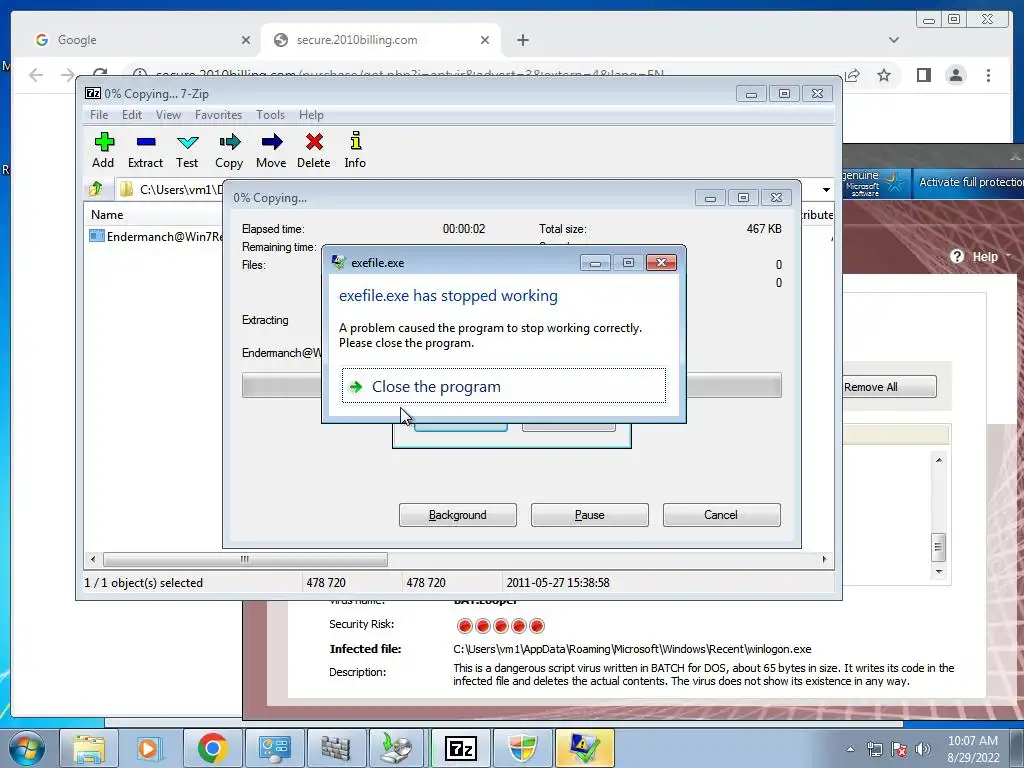Open the Tools menu in 7-Zip

point(270,115)
